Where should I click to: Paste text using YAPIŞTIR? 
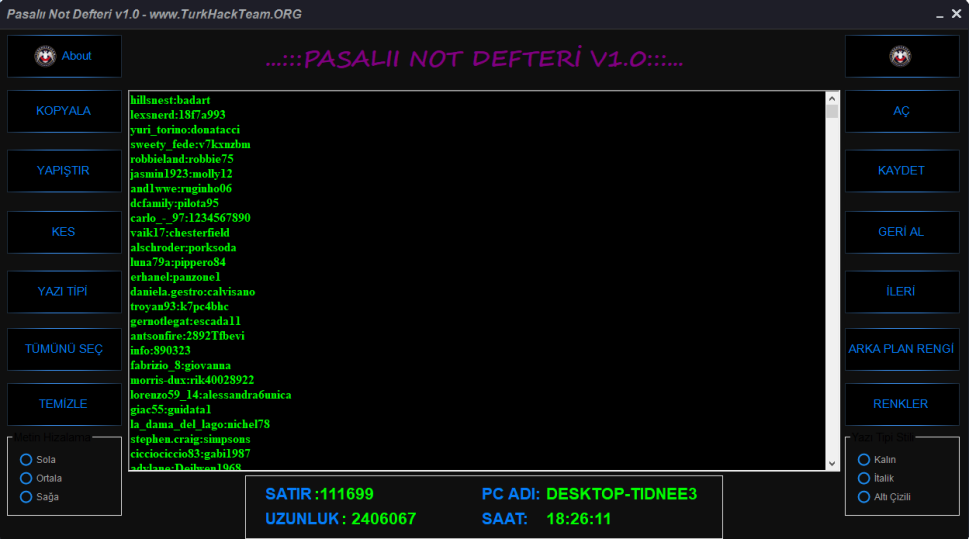64,171
